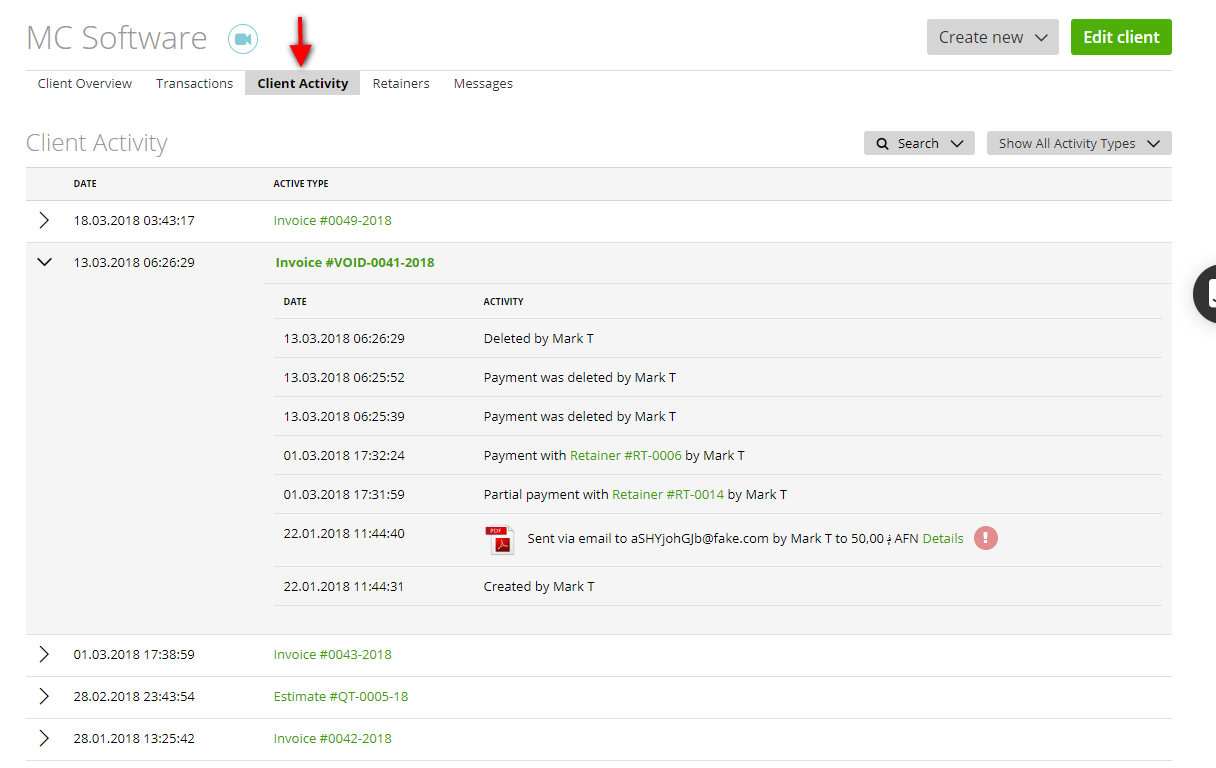Click the red exclamation warning icon

tap(986, 538)
